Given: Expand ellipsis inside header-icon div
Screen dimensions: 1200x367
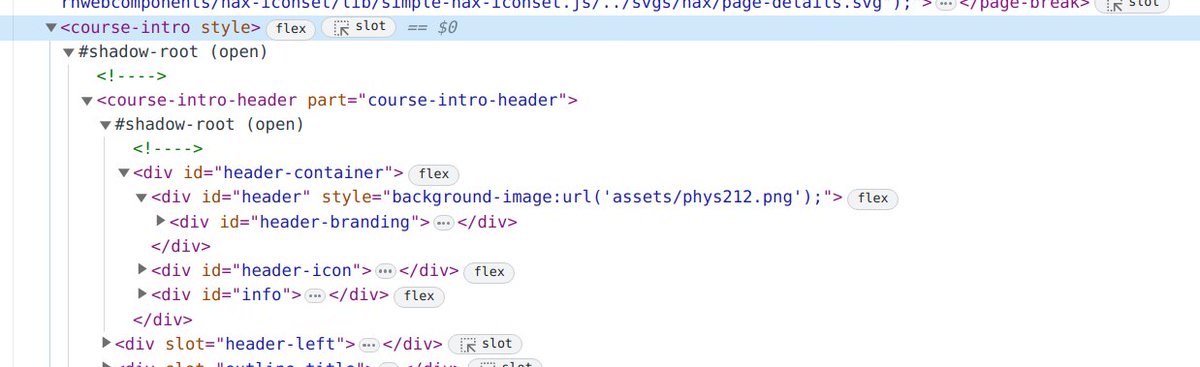Looking at the screenshot, I should [386, 271].
